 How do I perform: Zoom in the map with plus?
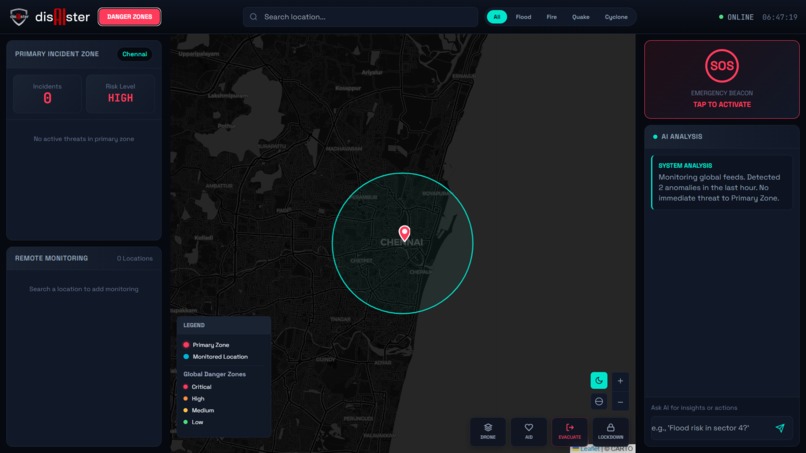click(x=620, y=381)
